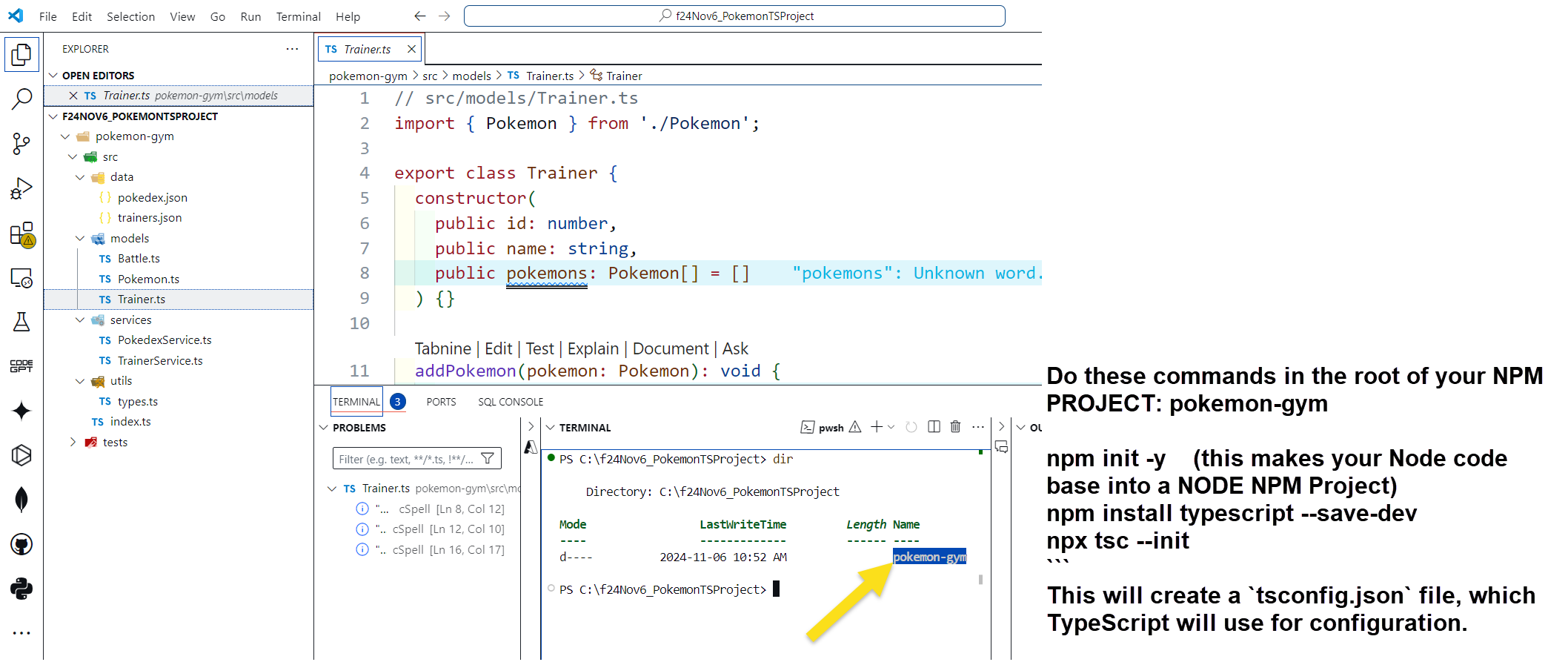The height and width of the screenshot is (662, 1568).
Task: Open Pokemon.ts in the explorer
Action: pos(148,279)
